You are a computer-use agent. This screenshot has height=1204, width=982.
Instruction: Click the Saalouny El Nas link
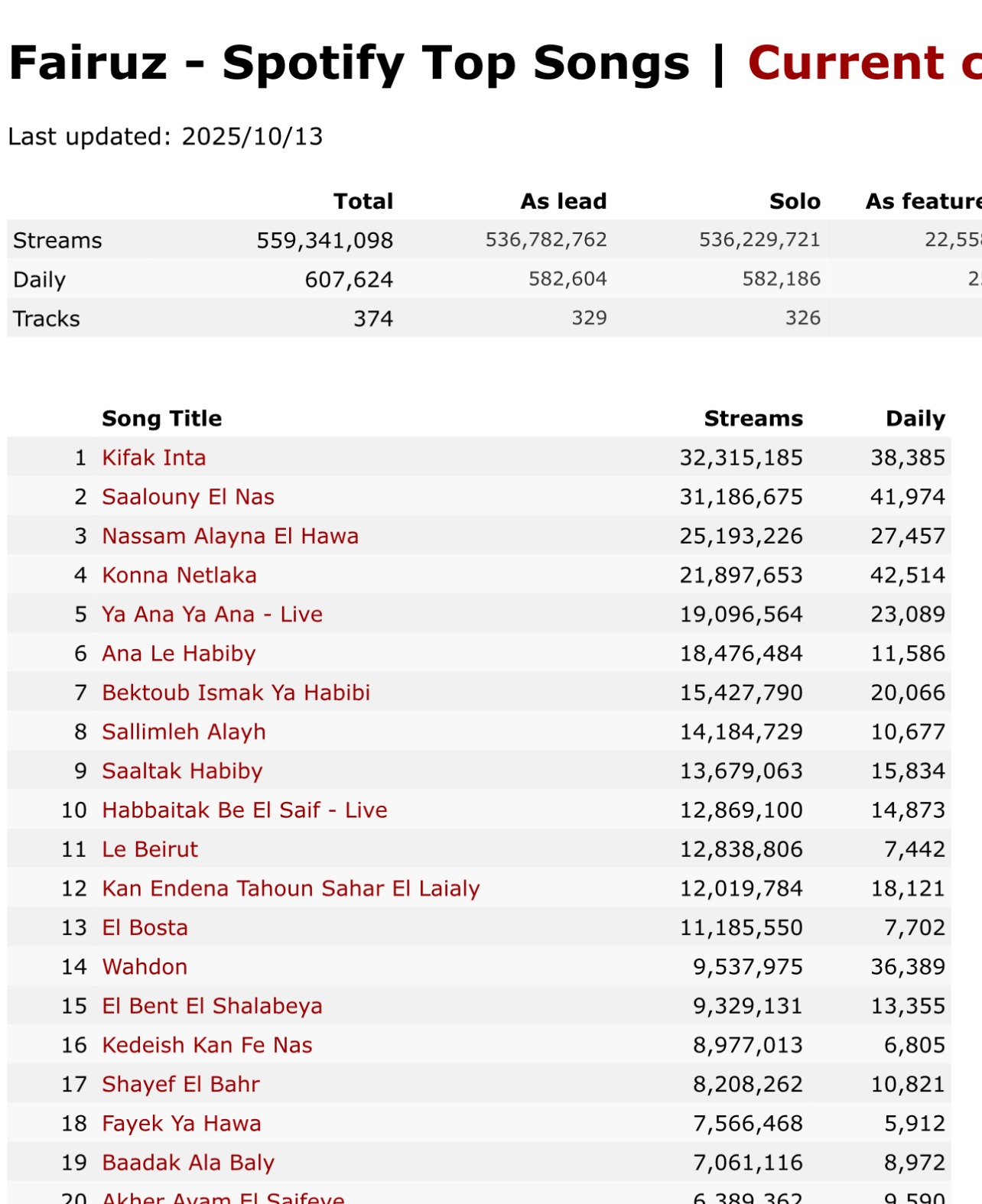(x=188, y=497)
